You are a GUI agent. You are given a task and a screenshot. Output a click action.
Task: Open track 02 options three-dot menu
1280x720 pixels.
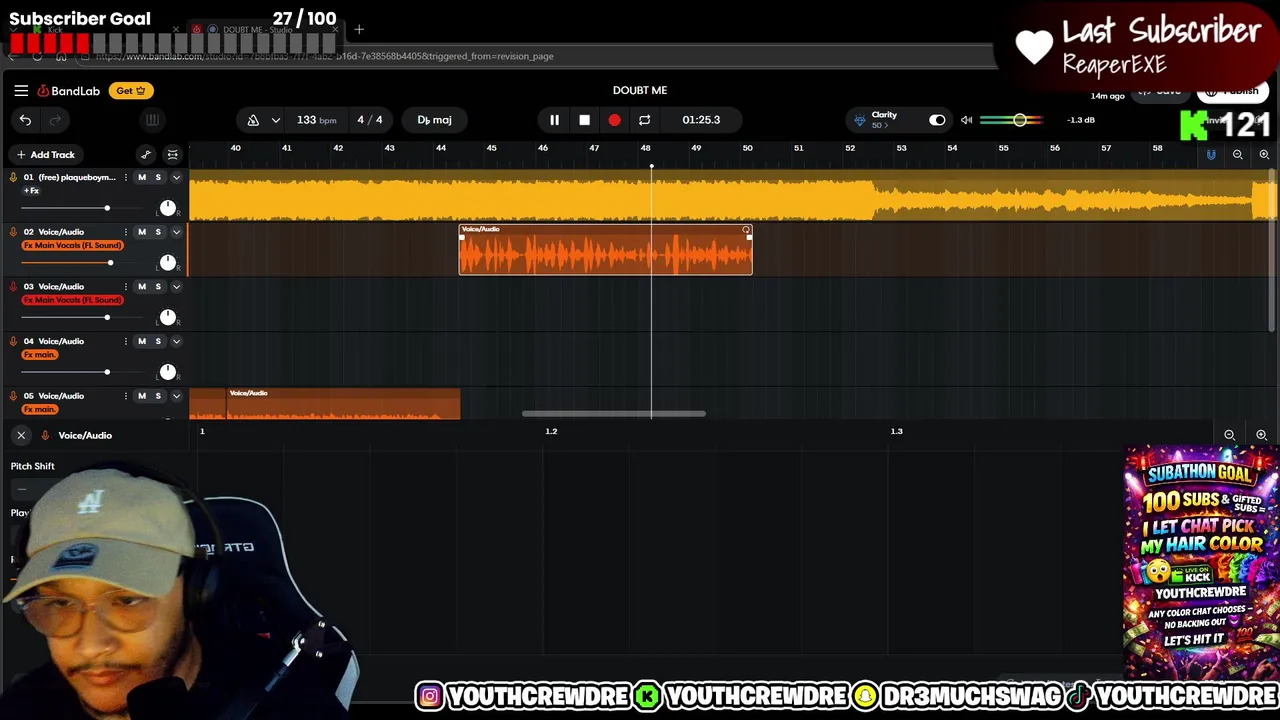point(125,232)
